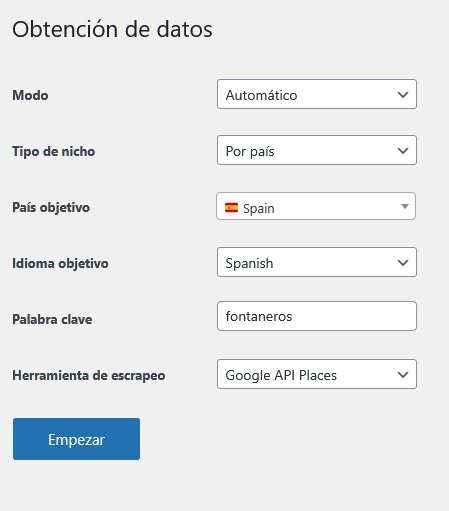Image resolution: width=449 pixels, height=511 pixels.
Task: Click the Herramienta de escrapeo label
Action: point(89,375)
